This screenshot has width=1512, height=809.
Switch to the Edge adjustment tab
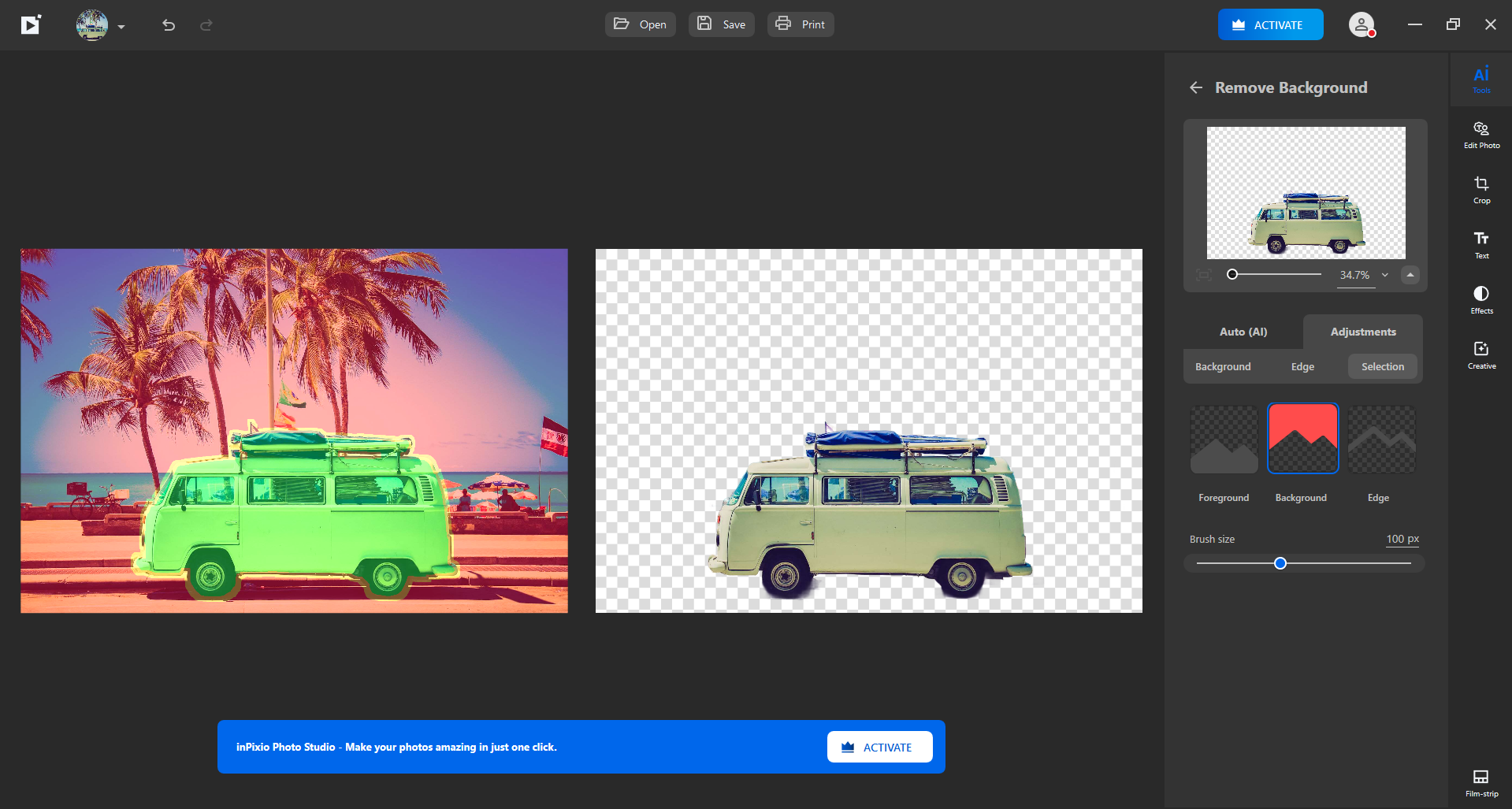pyautogui.click(x=1302, y=366)
